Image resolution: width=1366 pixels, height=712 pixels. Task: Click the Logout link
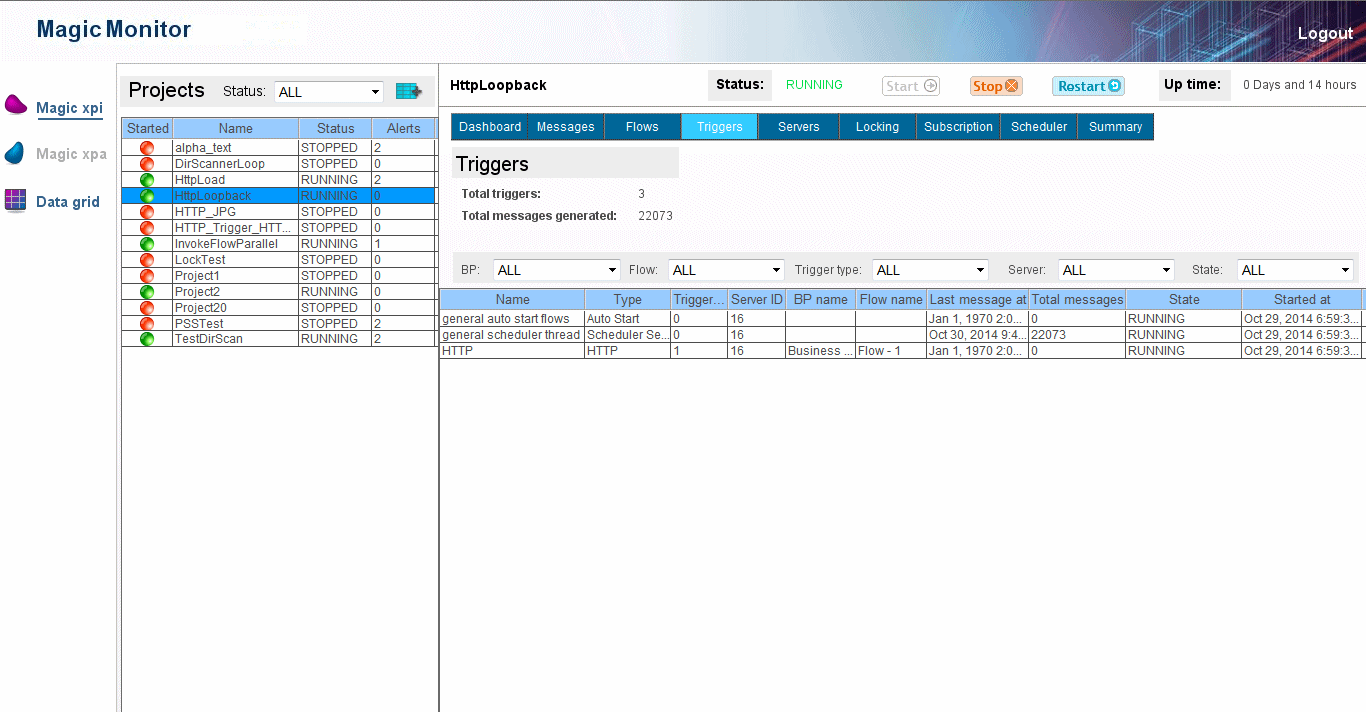click(x=1325, y=33)
